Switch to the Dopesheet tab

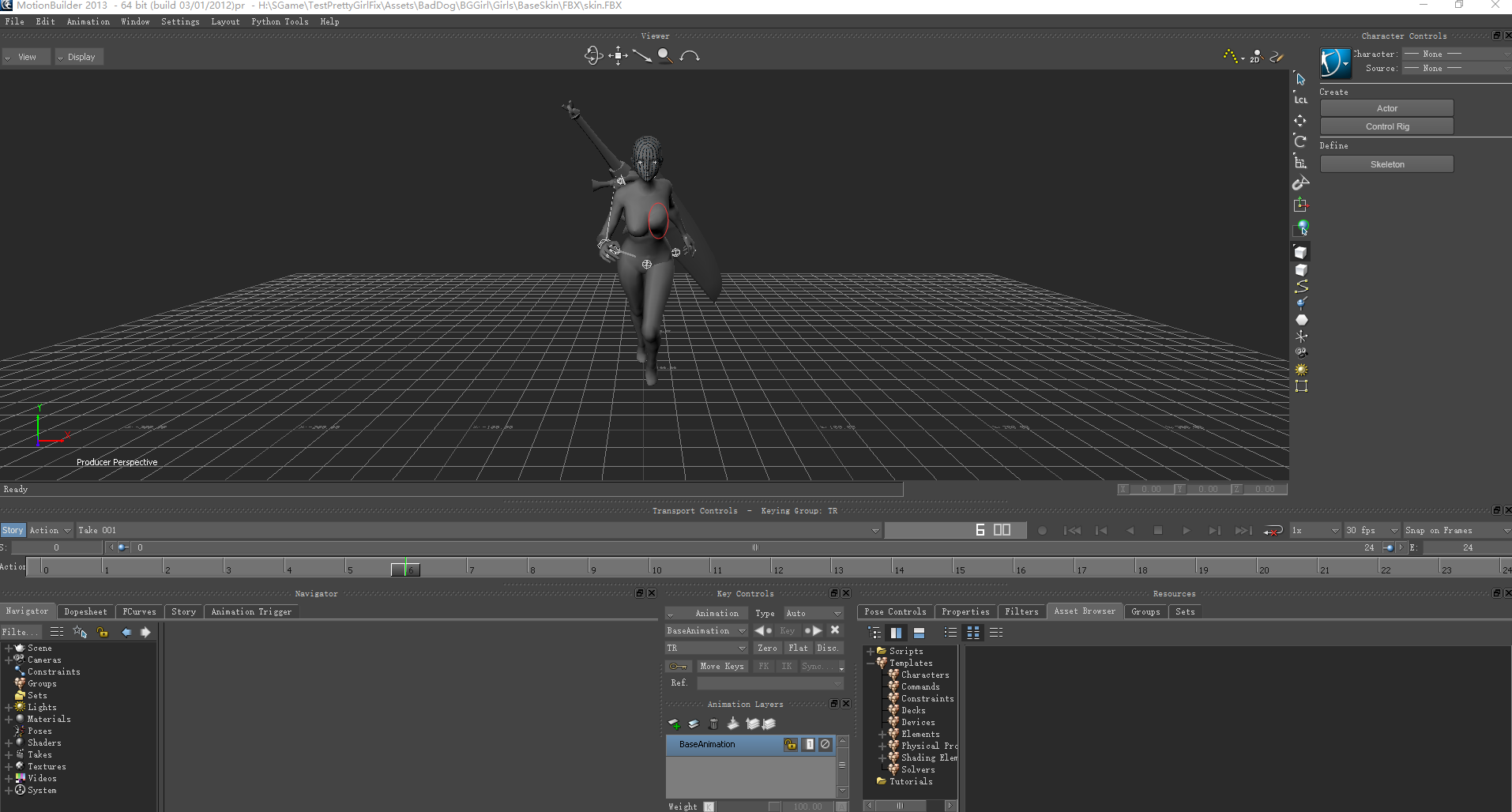coord(85,611)
